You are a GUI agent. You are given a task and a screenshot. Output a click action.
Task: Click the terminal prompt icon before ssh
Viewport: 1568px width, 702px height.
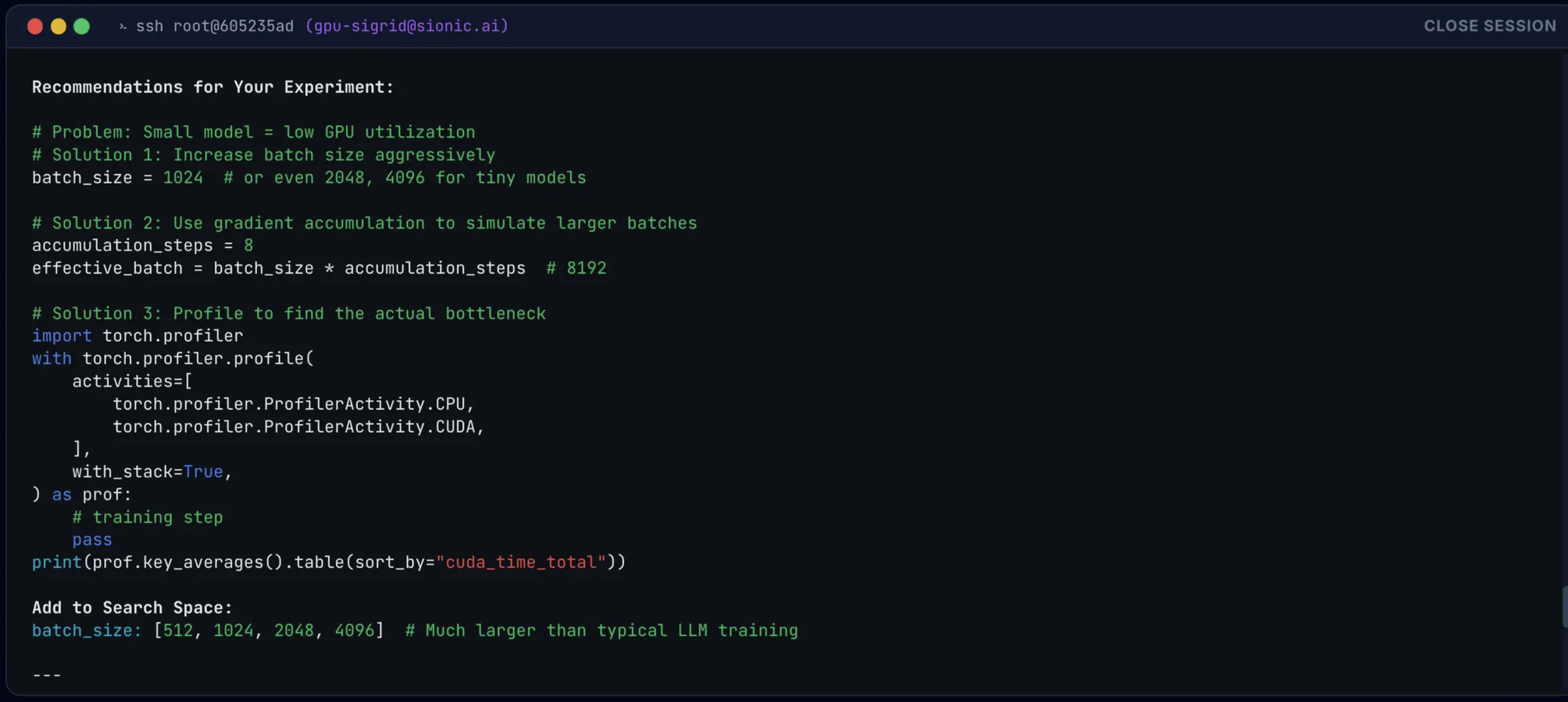pos(122,26)
